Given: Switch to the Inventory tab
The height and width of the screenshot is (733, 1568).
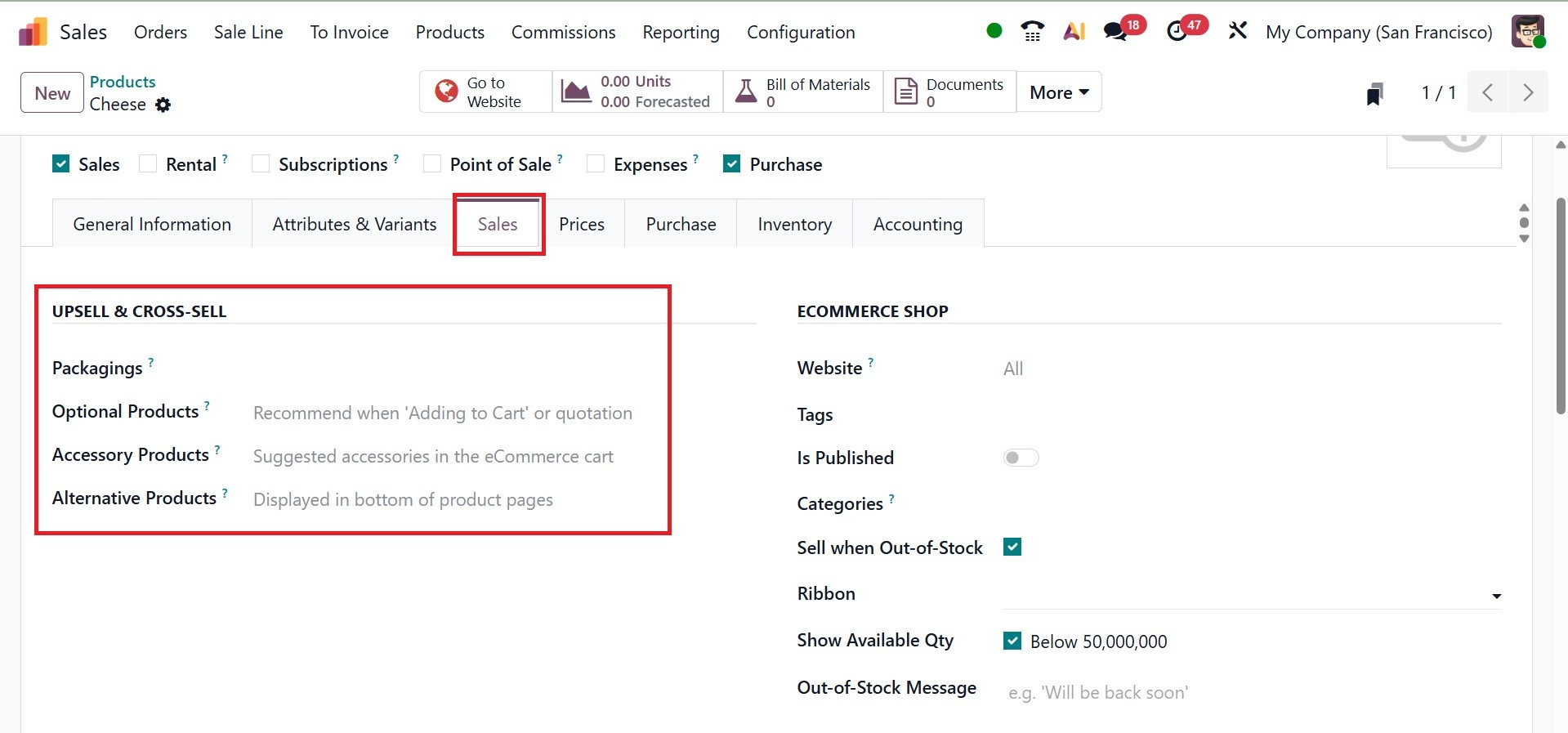Looking at the screenshot, I should [794, 224].
